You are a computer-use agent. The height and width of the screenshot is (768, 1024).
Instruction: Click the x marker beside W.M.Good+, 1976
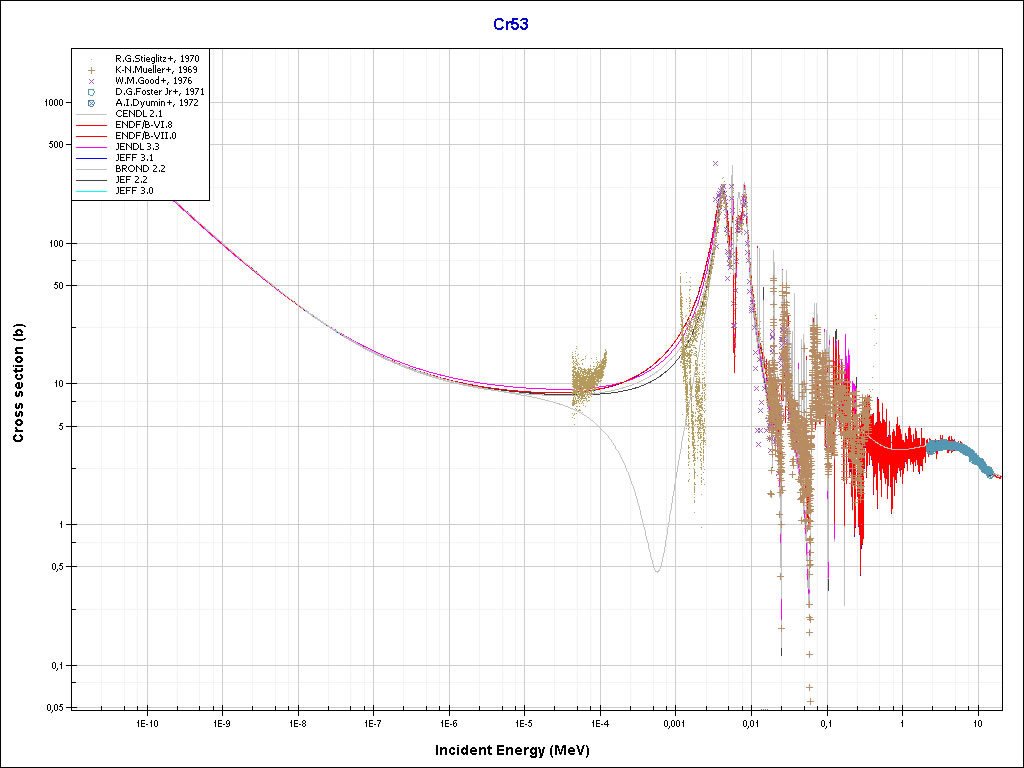(x=91, y=81)
